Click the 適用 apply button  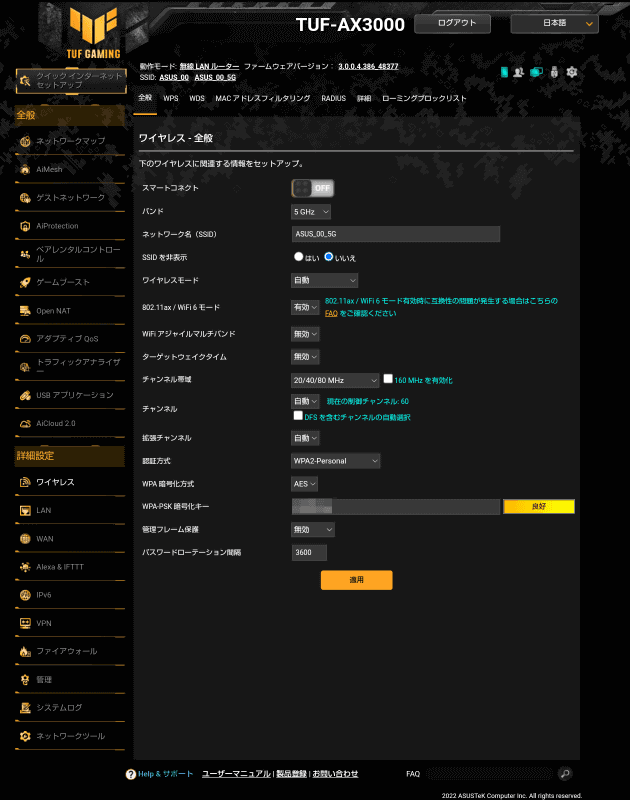coord(357,580)
